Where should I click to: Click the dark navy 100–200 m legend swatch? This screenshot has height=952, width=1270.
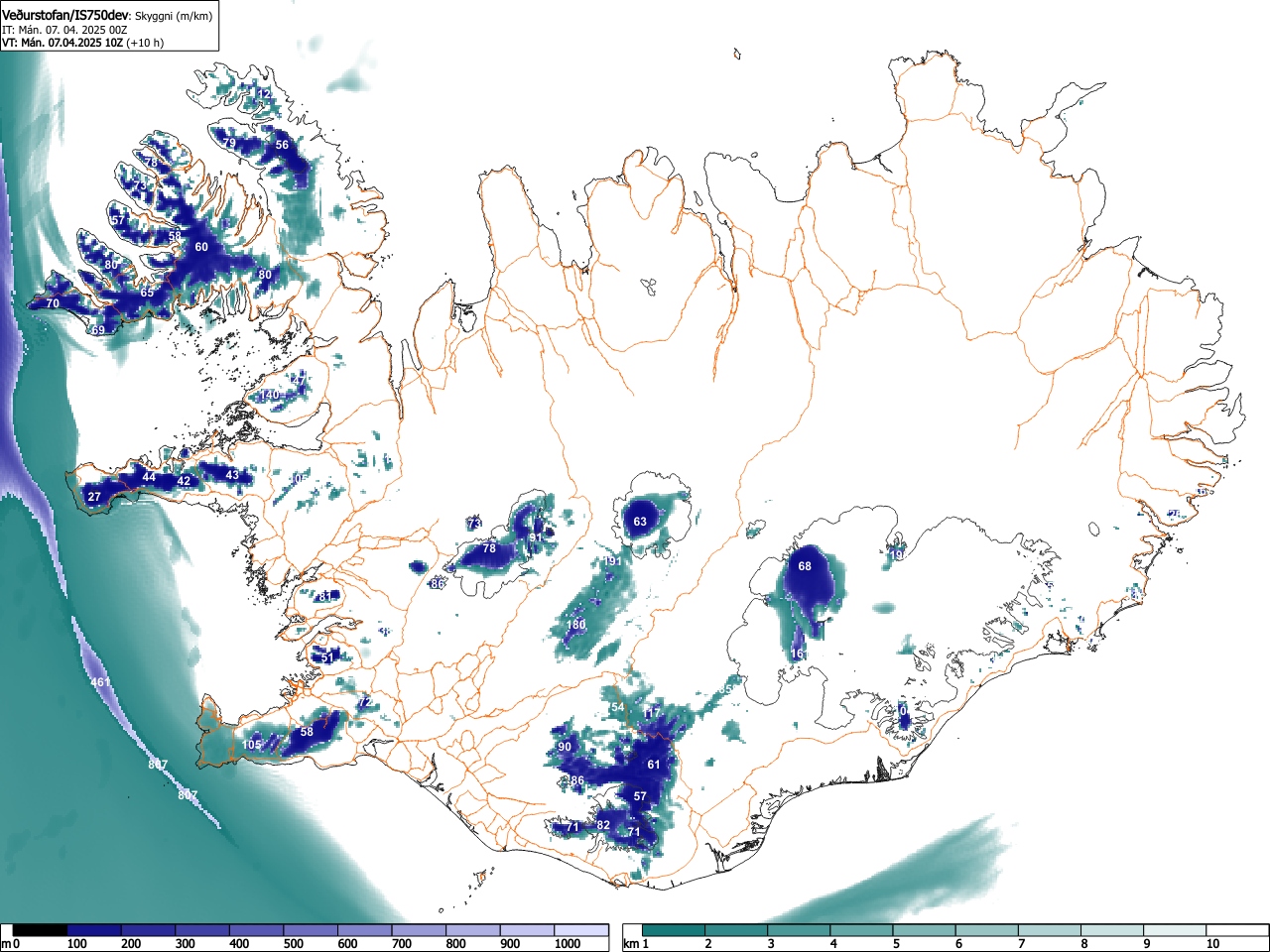click(94, 930)
